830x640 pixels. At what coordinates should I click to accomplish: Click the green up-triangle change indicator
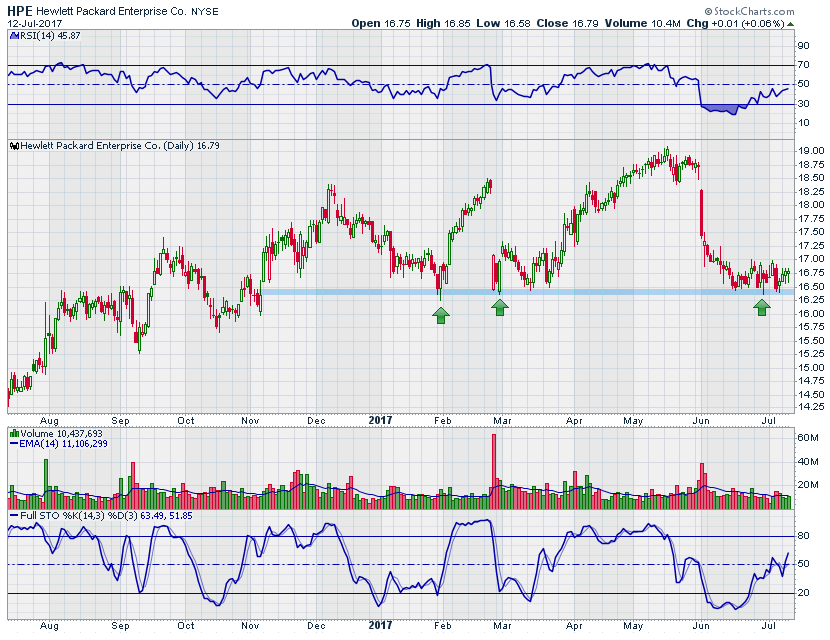click(x=790, y=24)
